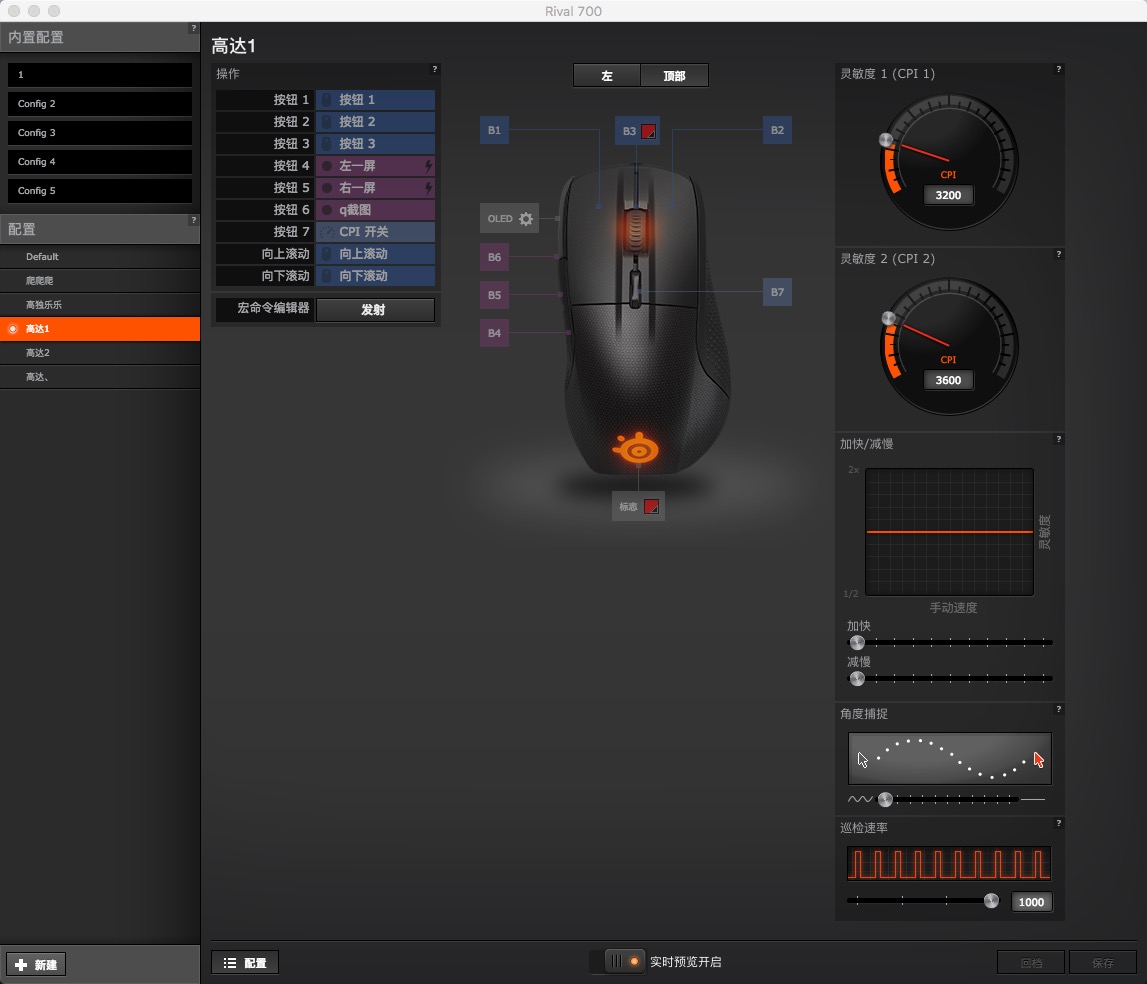Open 向下滚动 scroll mapping
This screenshot has width=1147, height=984.
(x=375, y=275)
